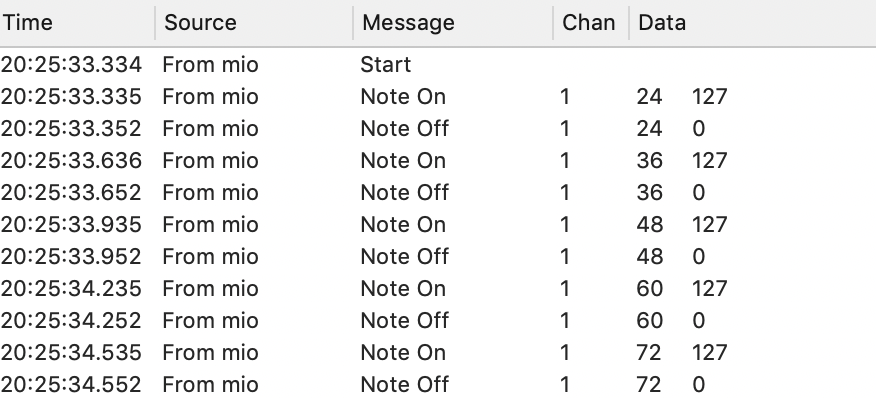Select the Message column header
876x400 pixels.
[x=453, y=23]
